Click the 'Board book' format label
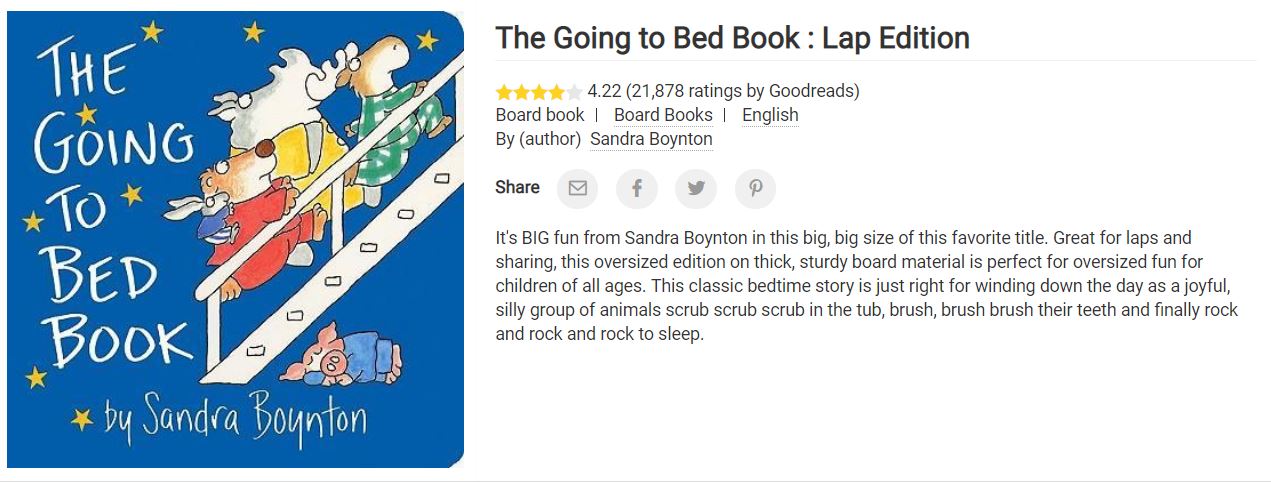The image size is (1271, 482). pos(540,115)
